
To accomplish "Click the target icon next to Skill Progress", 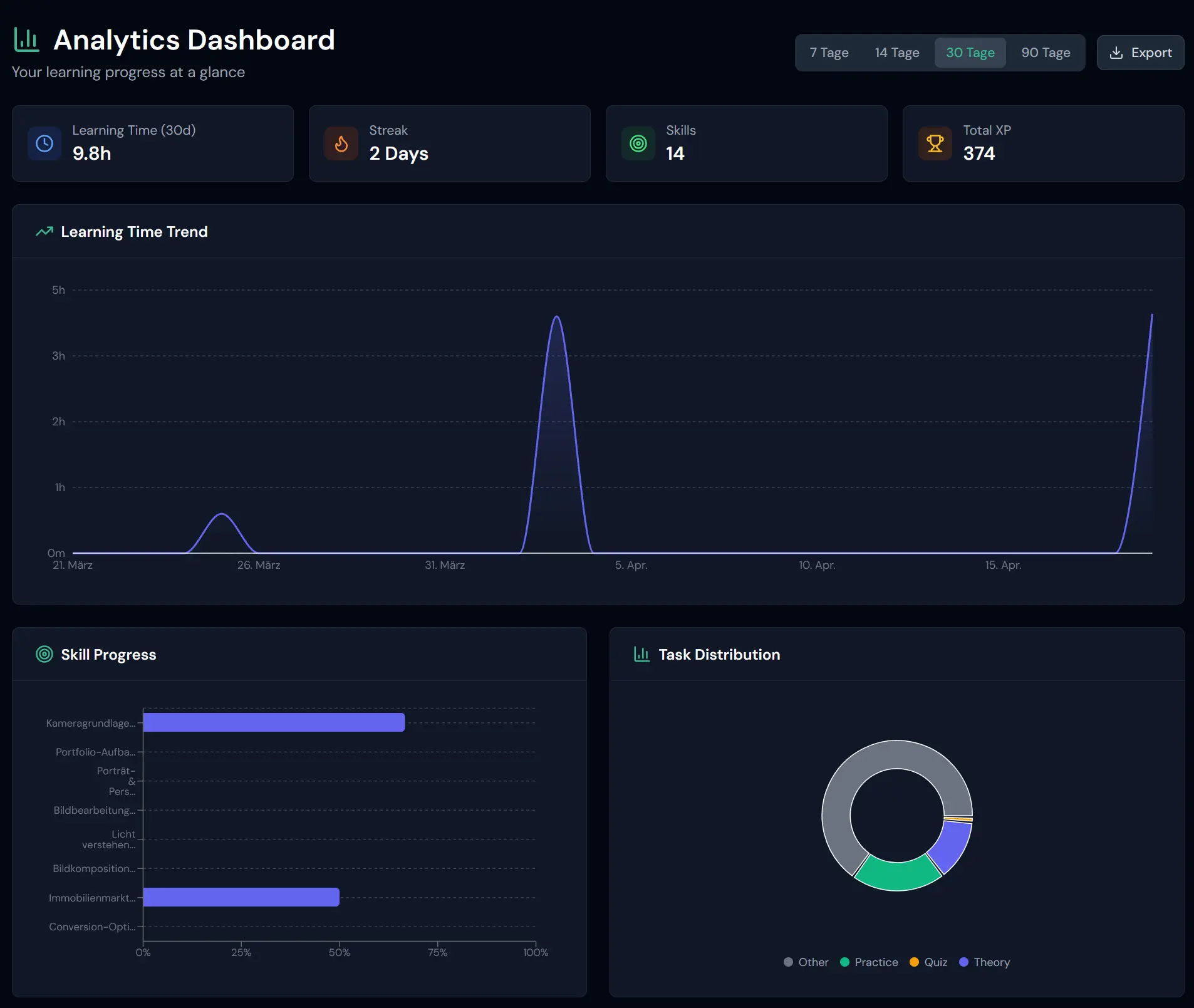I will point(44,654).
